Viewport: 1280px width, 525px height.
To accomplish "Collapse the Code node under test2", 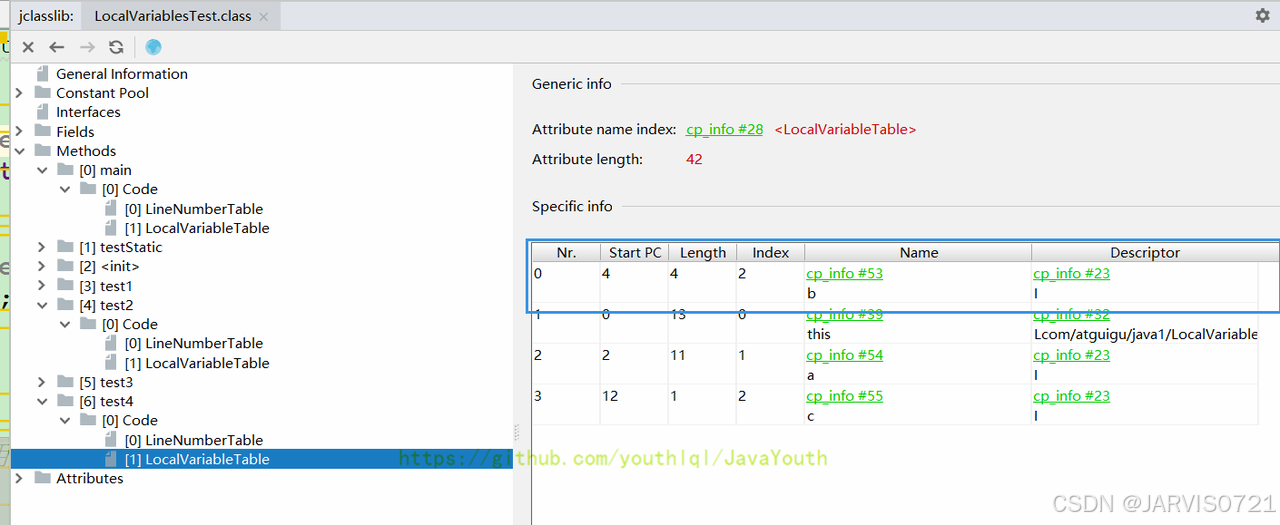I will (65, 324).
